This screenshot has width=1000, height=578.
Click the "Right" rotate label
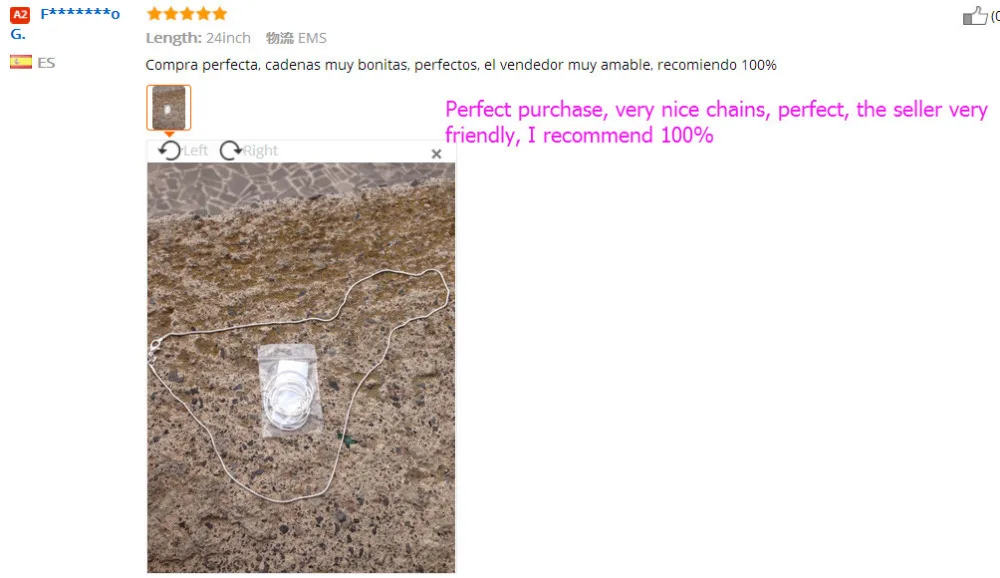tap(260, 151)
